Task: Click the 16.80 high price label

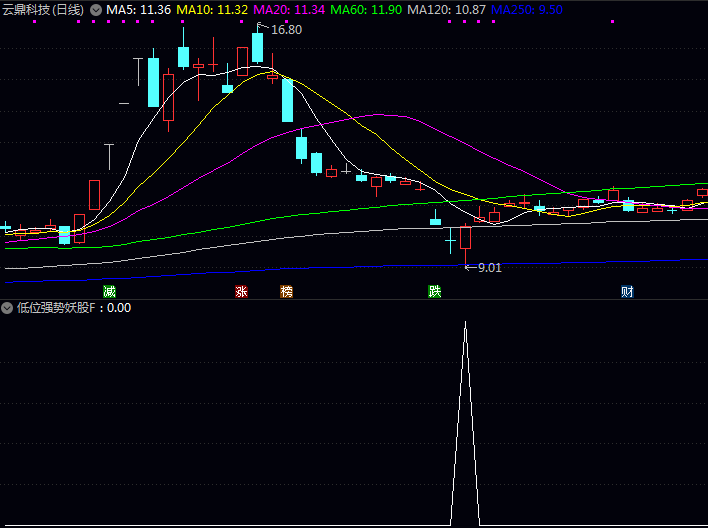Action: point(286,30)
